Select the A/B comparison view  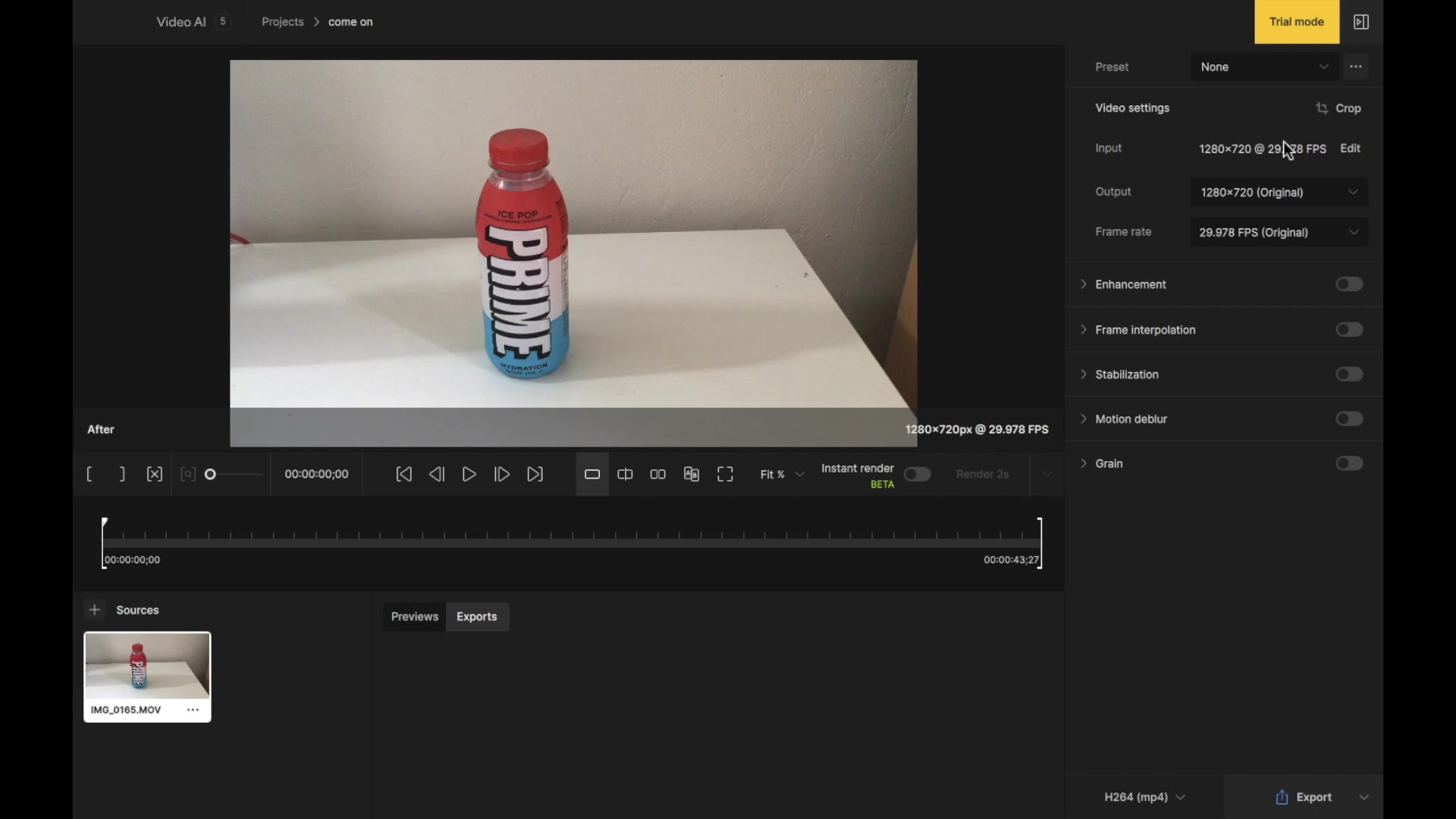coord(691,474)
